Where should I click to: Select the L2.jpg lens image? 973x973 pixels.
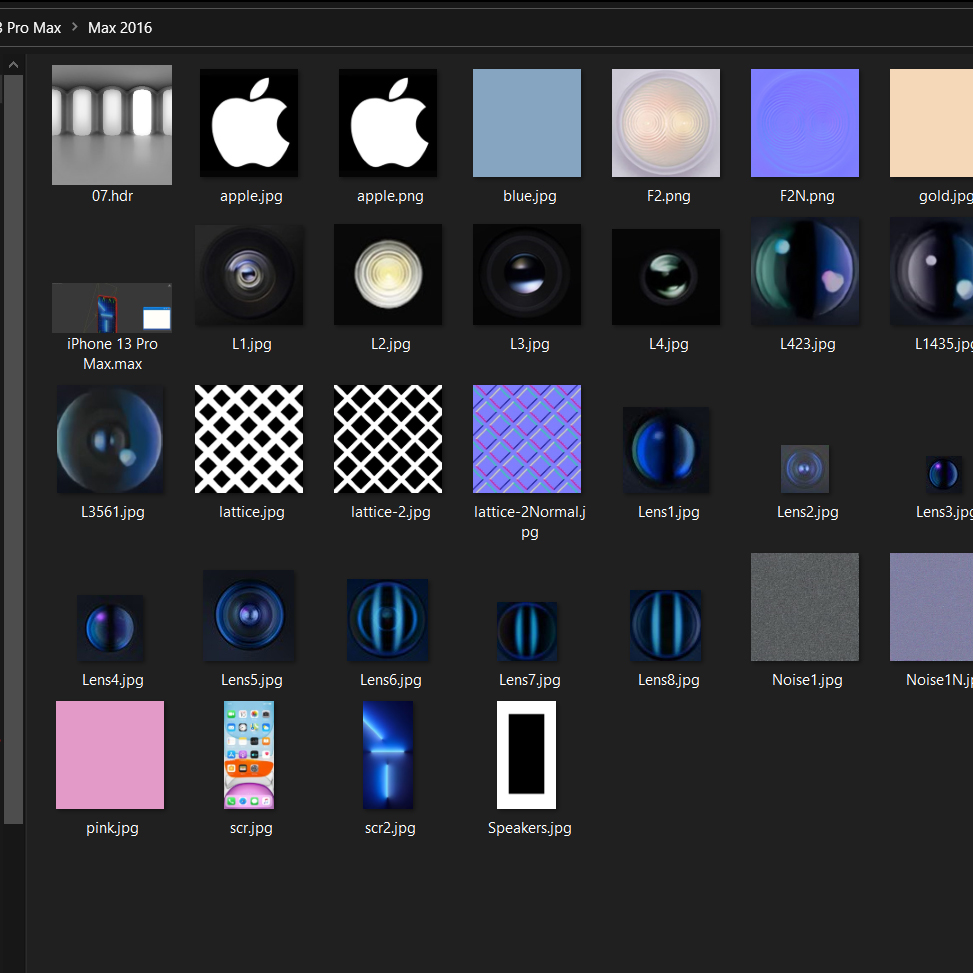pyautogui.click(x=388, y=275)
